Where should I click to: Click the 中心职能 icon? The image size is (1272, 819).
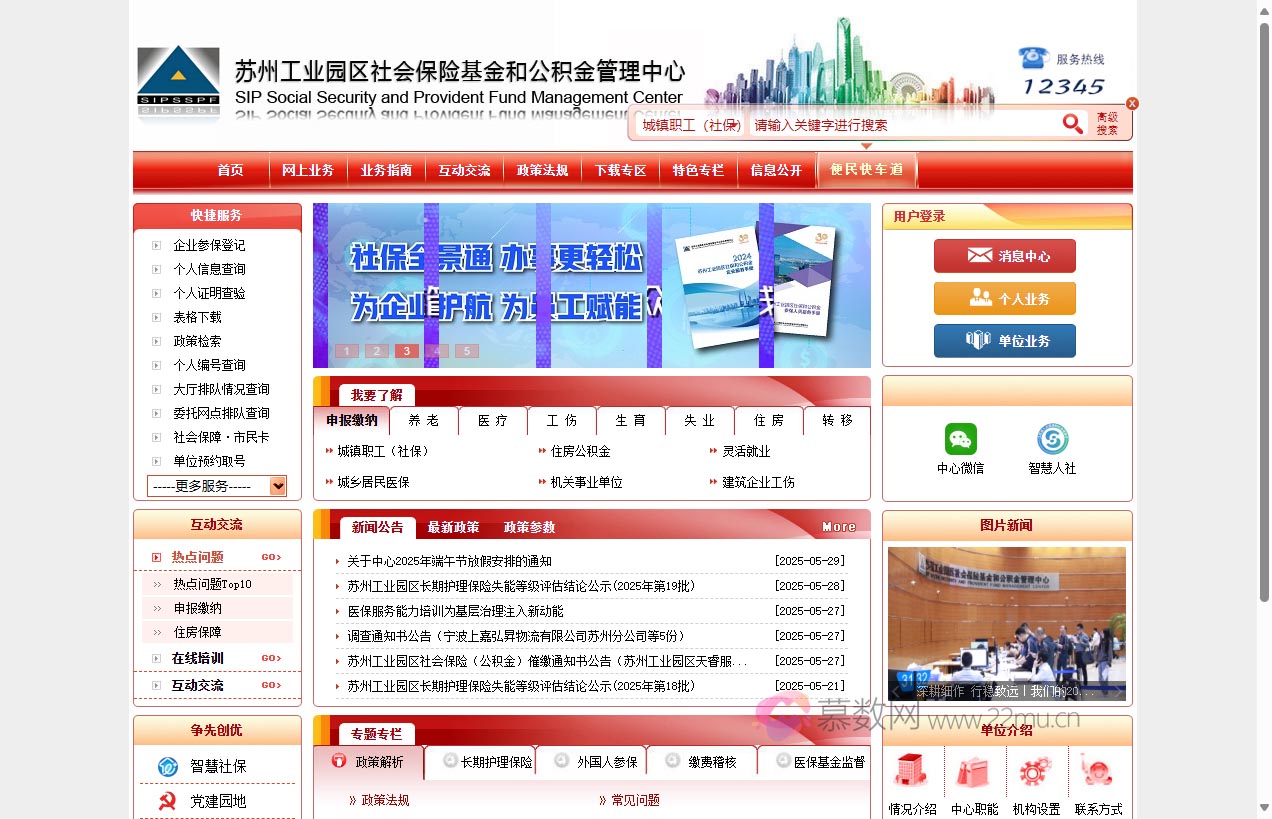[973, 770]
